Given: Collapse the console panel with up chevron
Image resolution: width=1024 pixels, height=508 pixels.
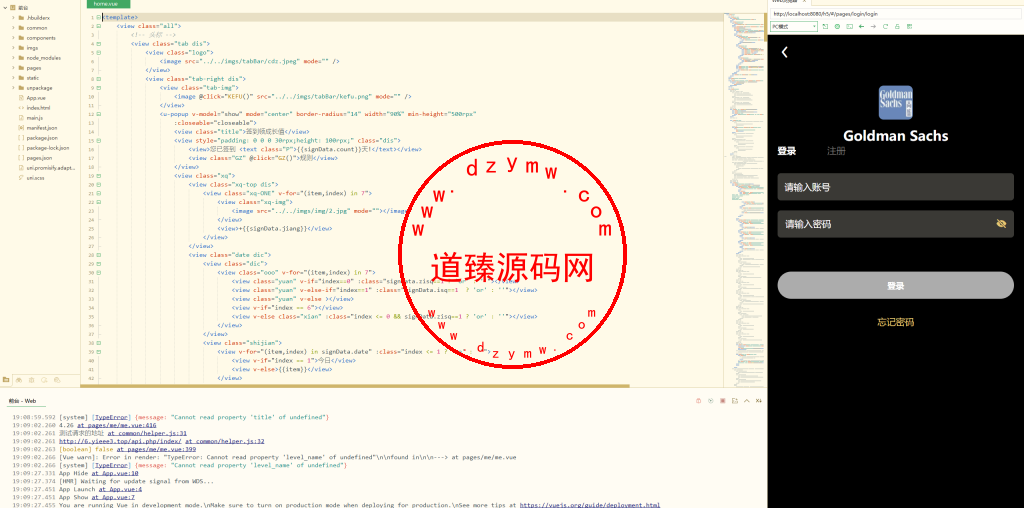Looking at the screenshot, I should [x=746, y=400].
